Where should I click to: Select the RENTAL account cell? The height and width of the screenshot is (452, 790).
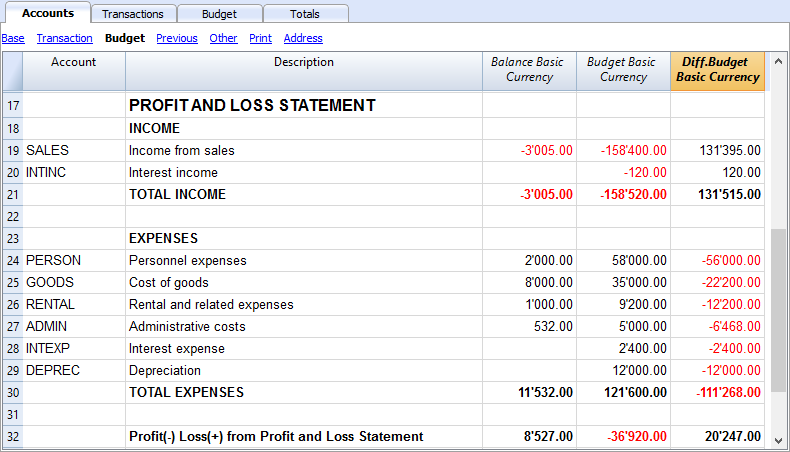pos(74,304)
